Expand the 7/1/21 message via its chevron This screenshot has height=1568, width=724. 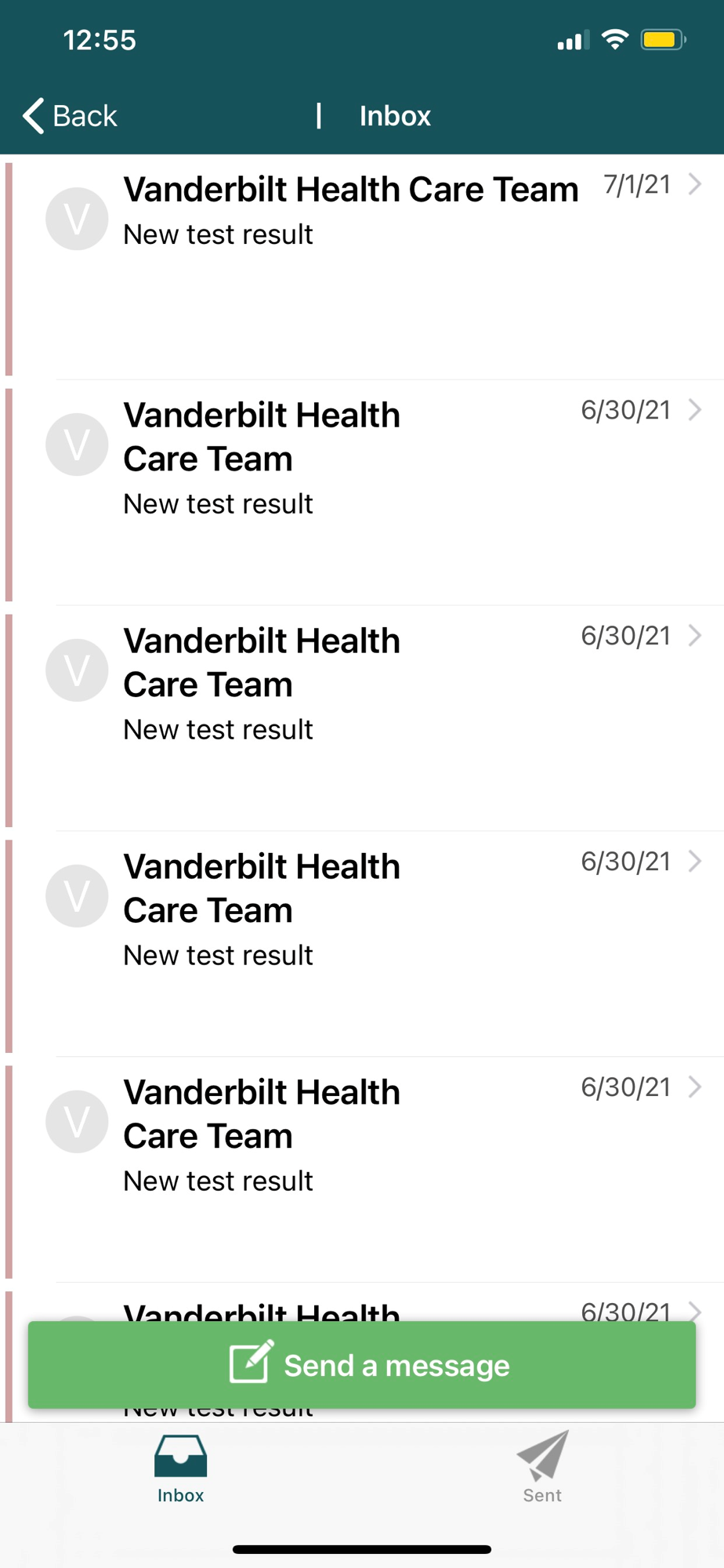click(x=694, y=184)
